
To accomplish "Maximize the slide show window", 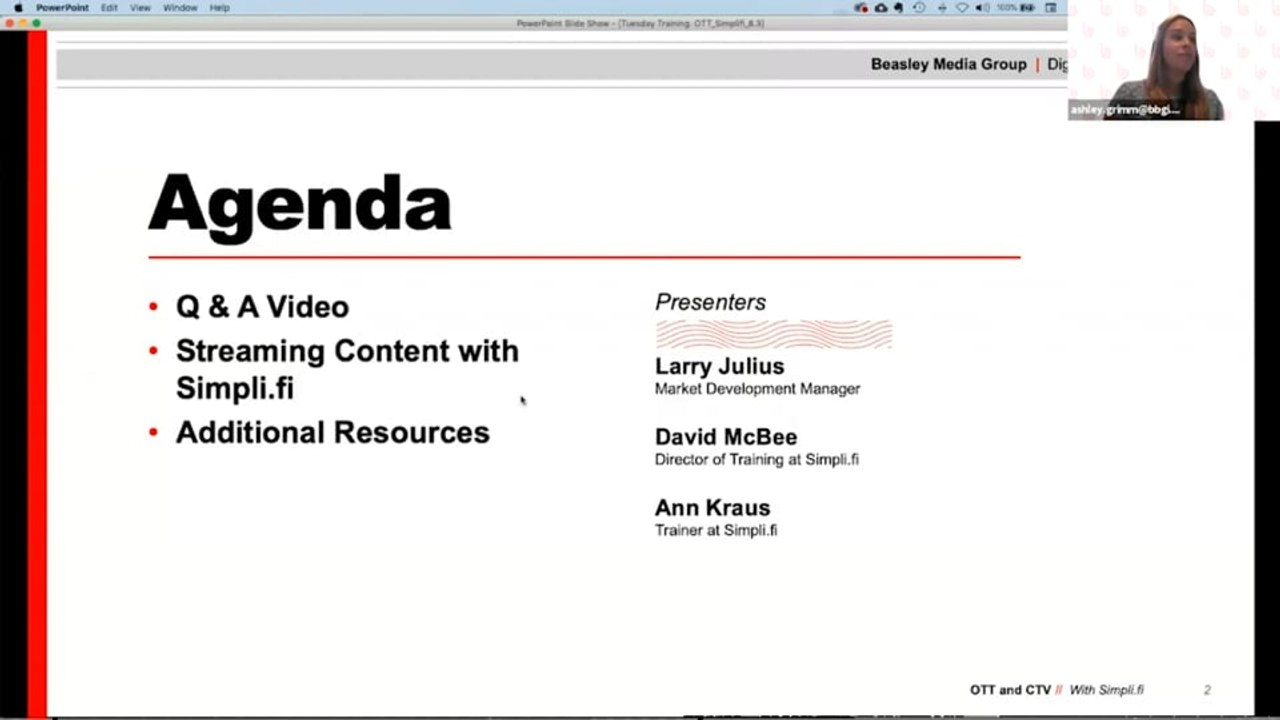I will pos(37,23).
